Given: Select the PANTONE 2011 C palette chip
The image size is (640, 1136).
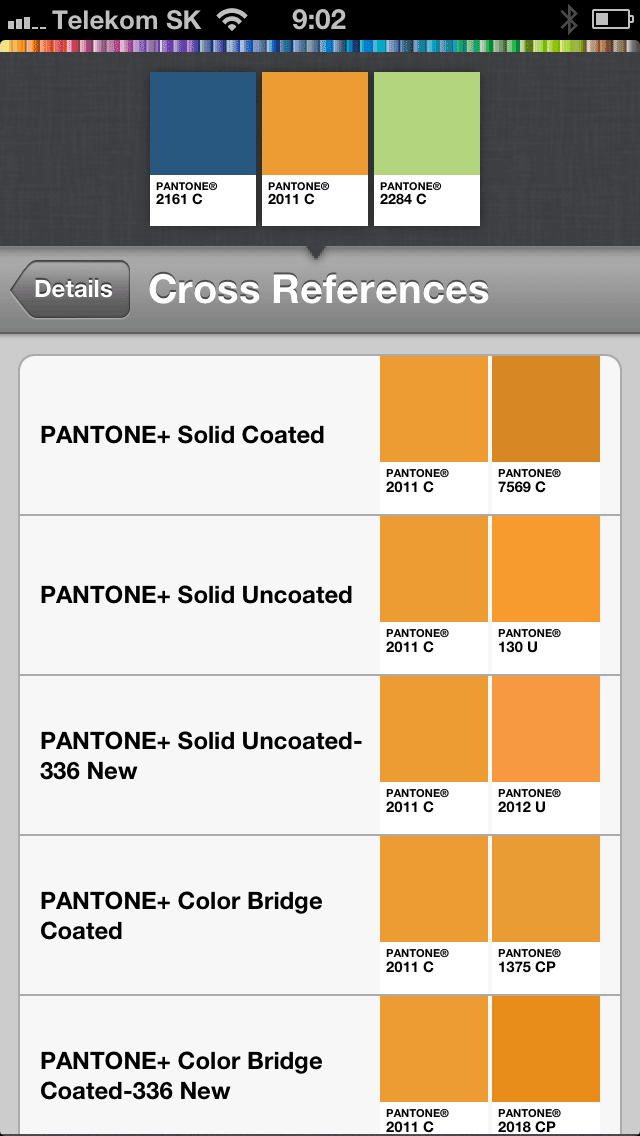Looking at the screenshot, I should (315, 148).
